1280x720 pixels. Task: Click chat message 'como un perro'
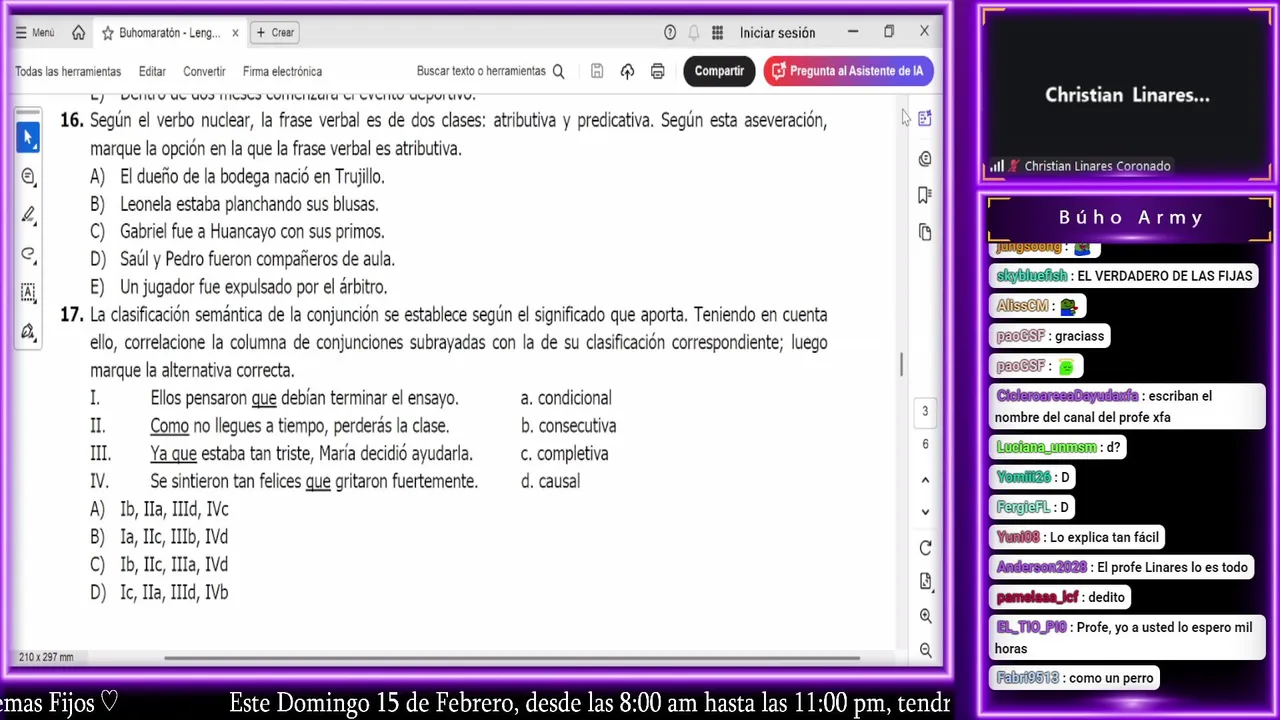(1110, 678)
